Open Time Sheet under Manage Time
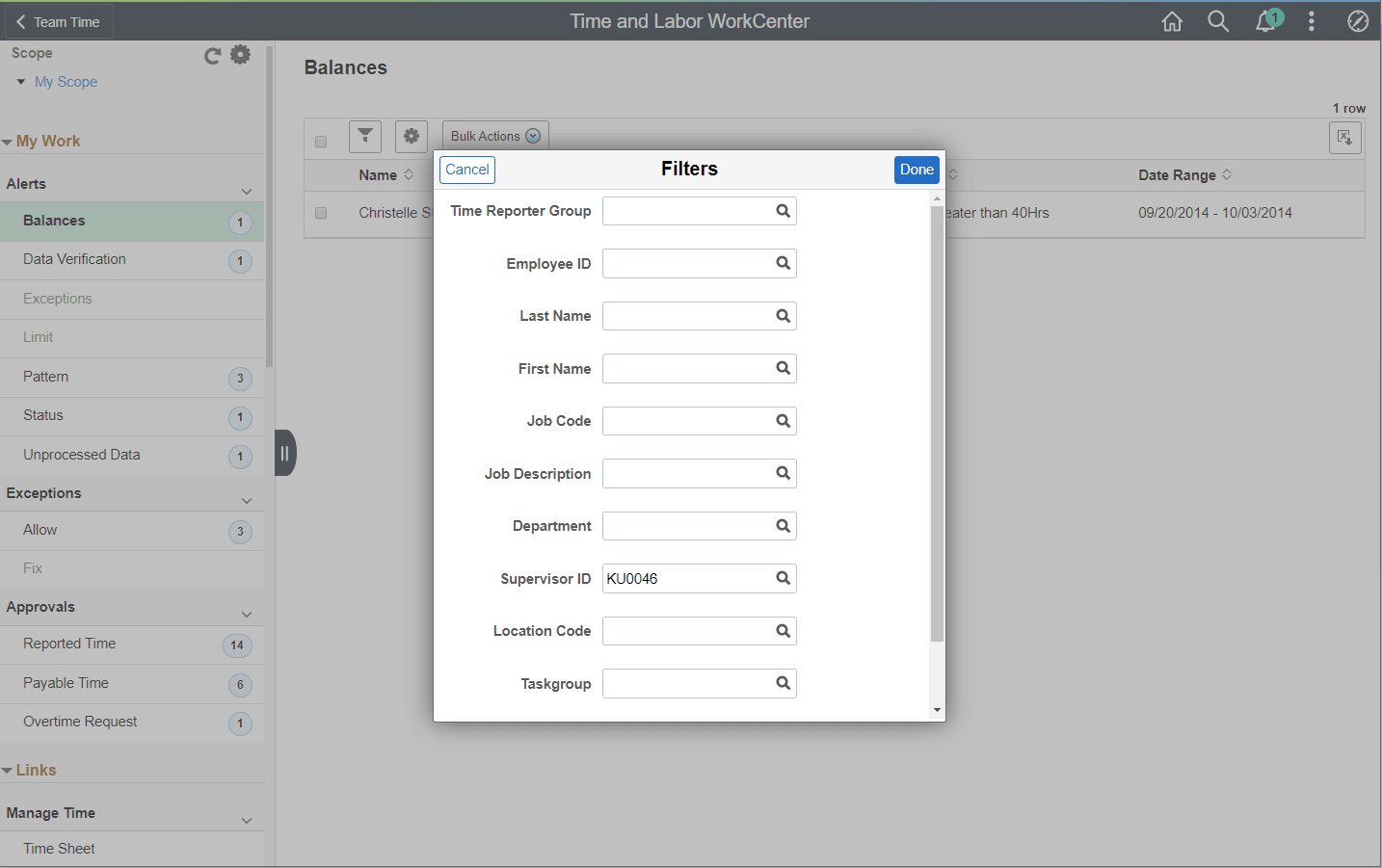 tap(60, 848)
